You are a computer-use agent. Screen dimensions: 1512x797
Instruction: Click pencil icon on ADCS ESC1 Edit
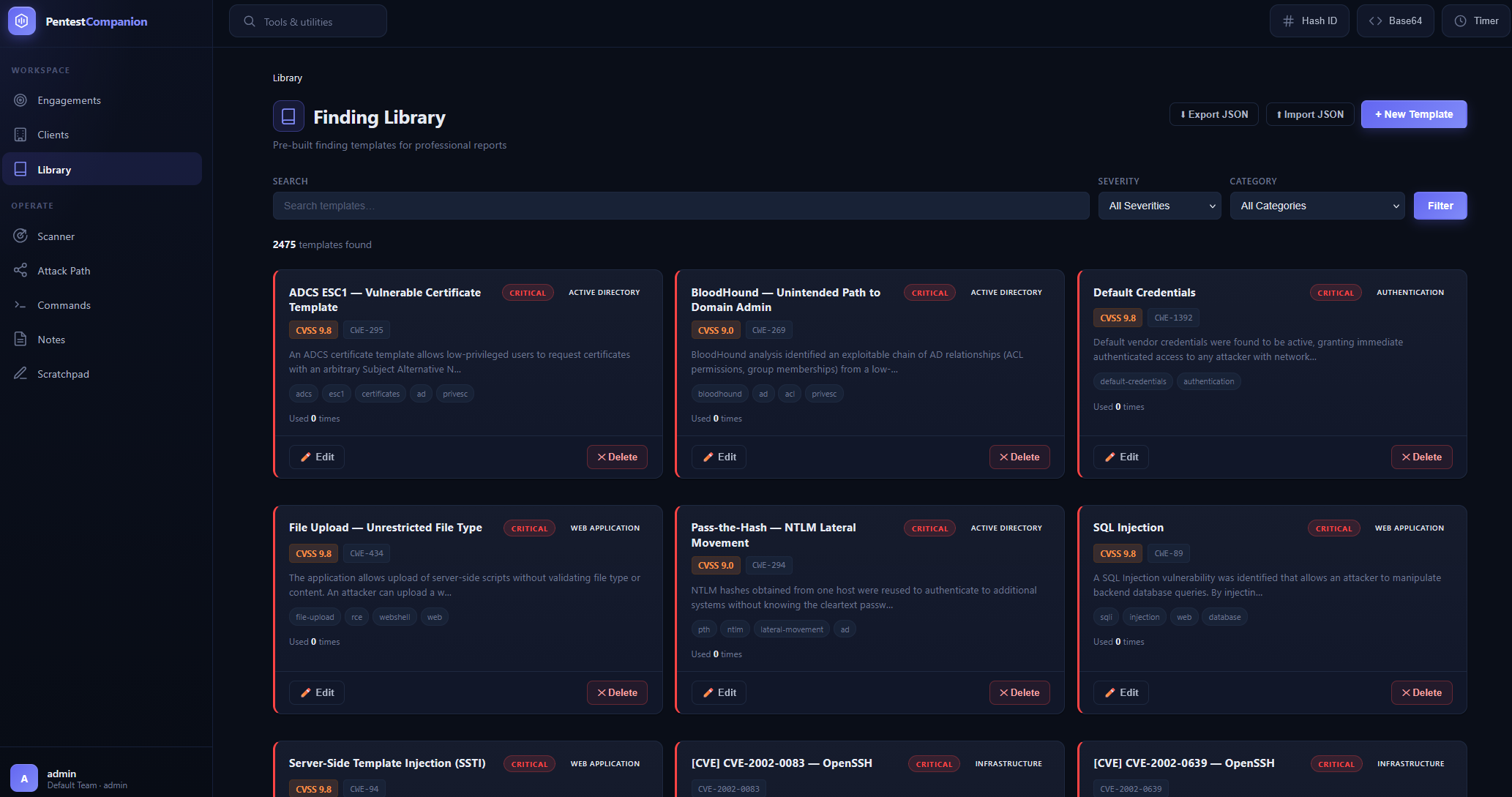click(306, 457)
